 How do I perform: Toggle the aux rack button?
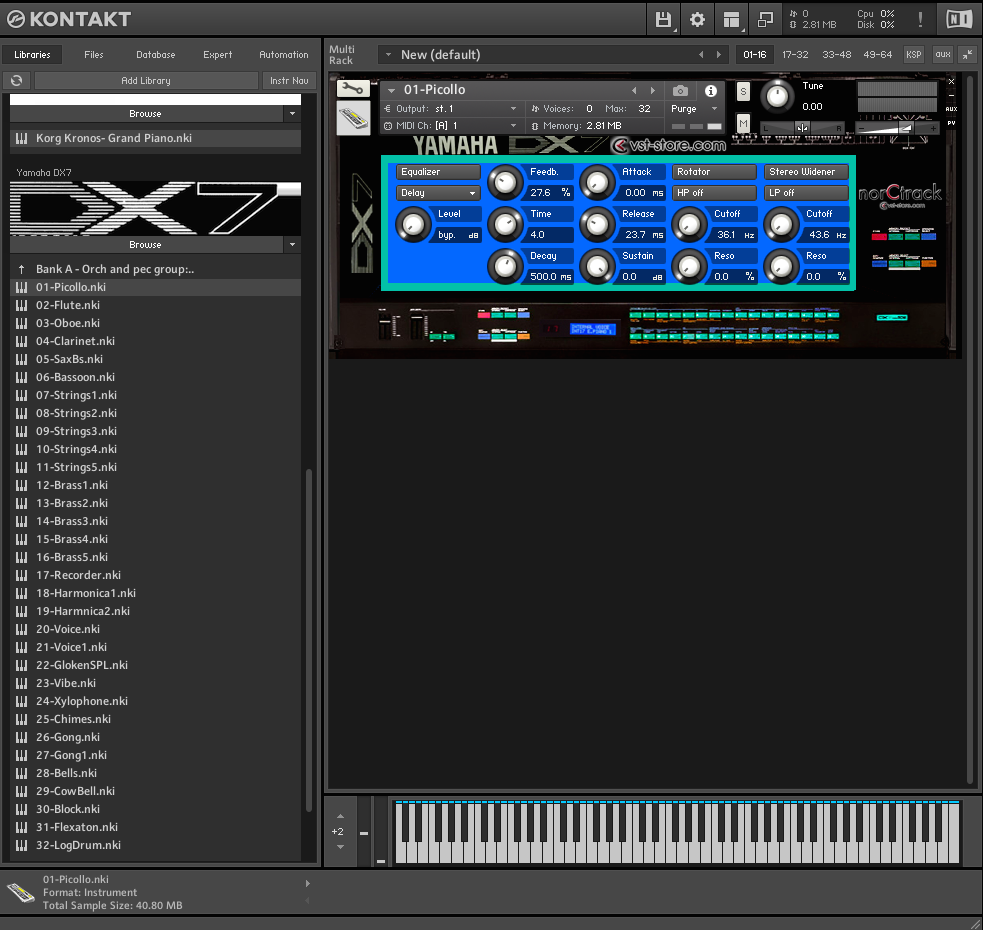943,55
